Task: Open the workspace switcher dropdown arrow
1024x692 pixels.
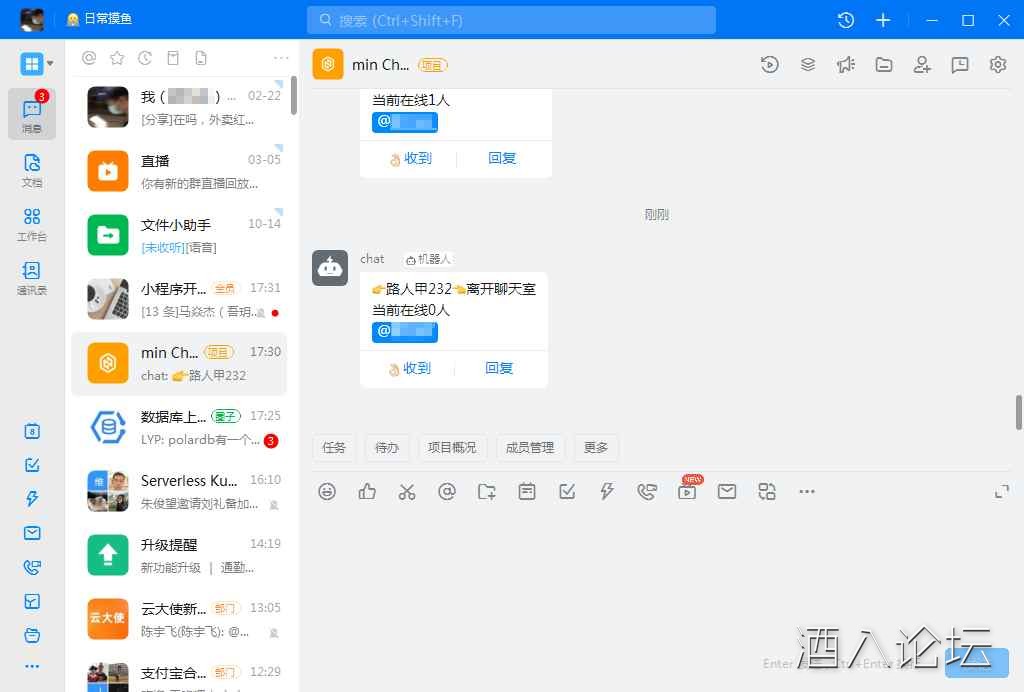Action: coord(50,64)
